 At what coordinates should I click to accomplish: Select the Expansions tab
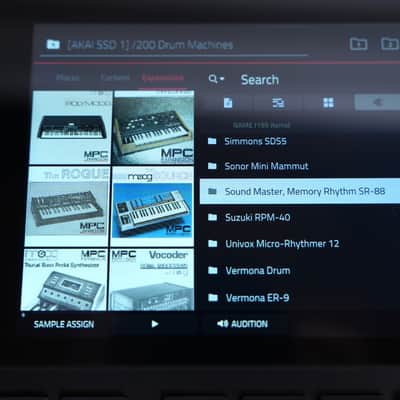(163, 78)
